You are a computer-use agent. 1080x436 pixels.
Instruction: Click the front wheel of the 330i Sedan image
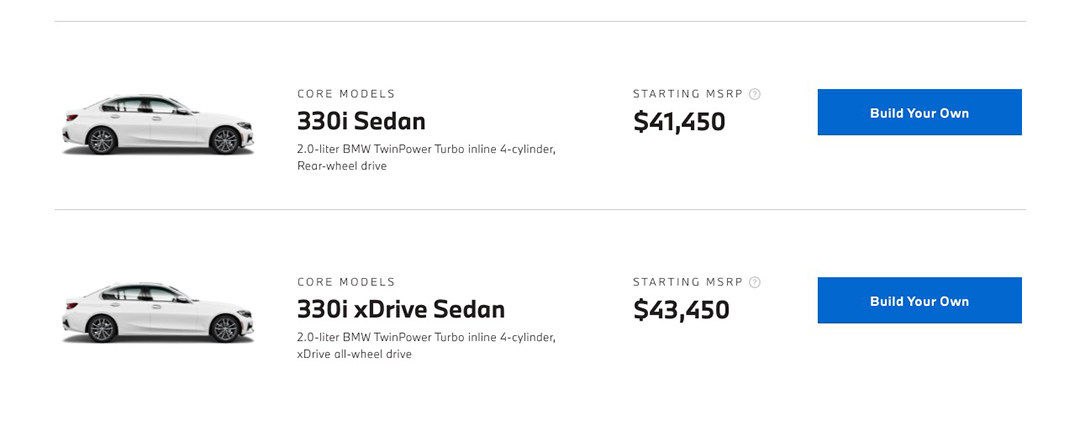point(225,140)
